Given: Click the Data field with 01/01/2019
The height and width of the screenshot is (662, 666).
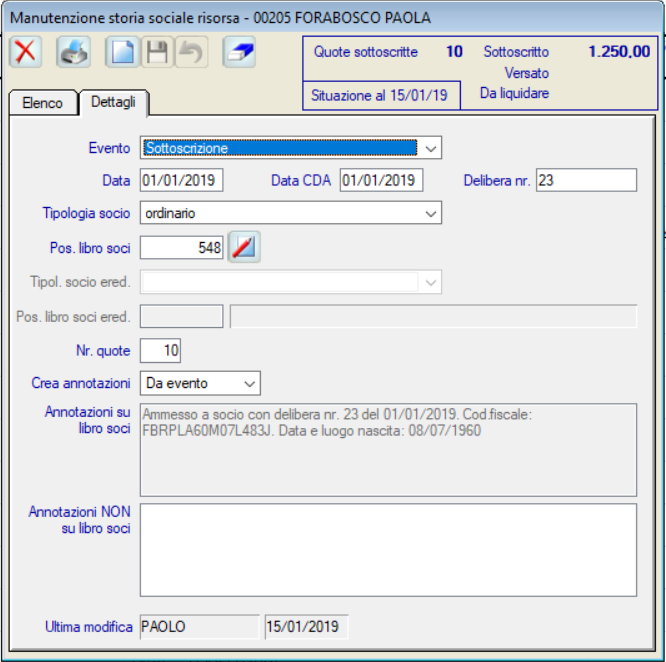Looking at the screenshot, I should tap(182, 180).
